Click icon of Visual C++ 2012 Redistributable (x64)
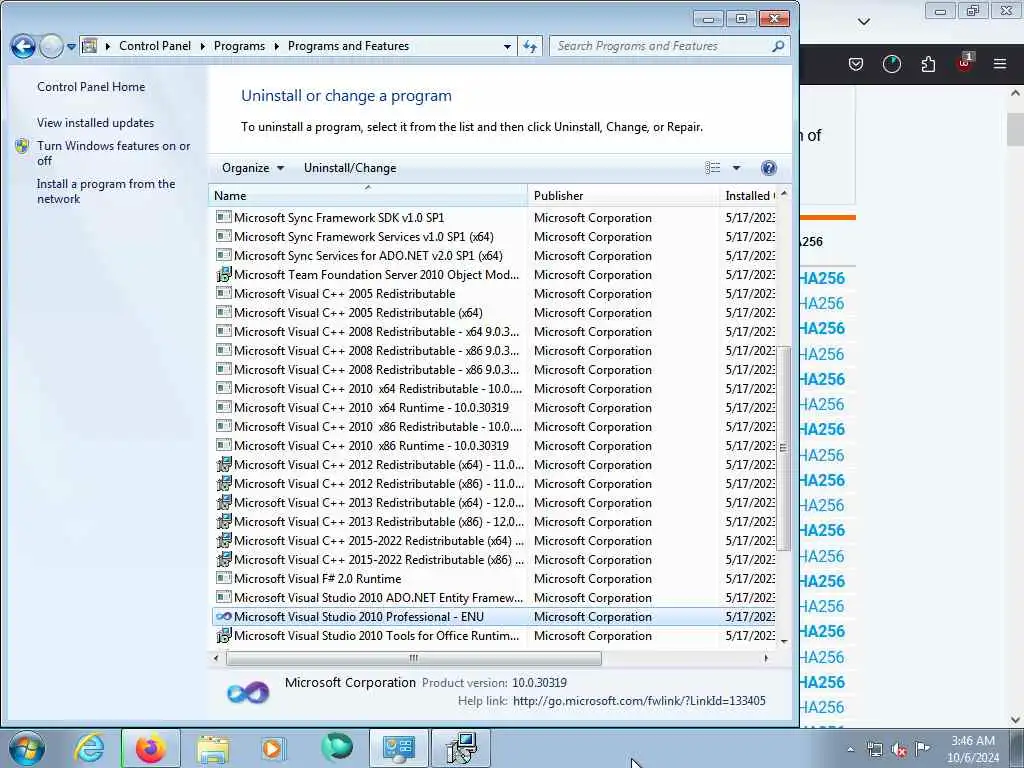Image resolution: width=1024 pixels, height=768 pixels. pyautogui.click(x=223, y=464)
